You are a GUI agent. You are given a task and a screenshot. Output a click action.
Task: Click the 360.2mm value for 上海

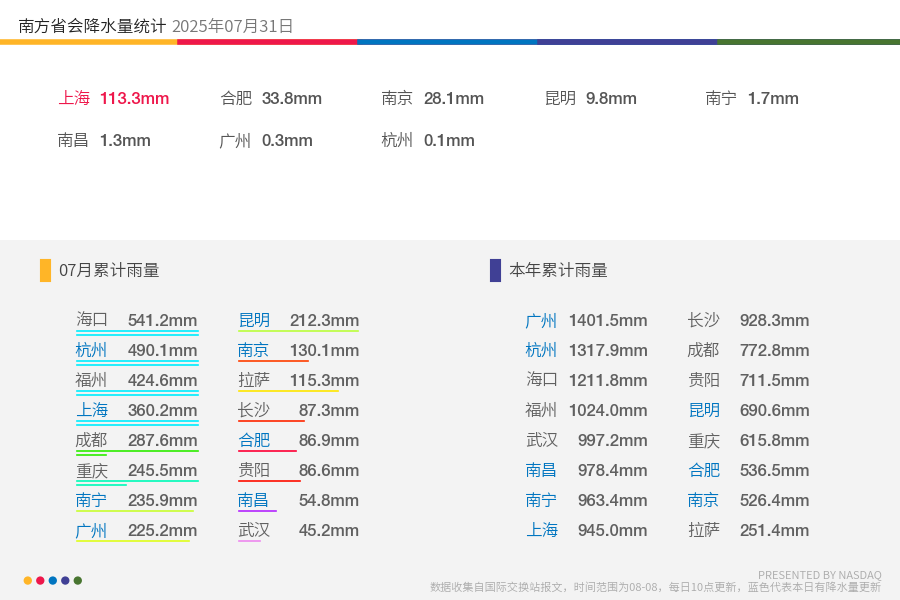(162, 410)
